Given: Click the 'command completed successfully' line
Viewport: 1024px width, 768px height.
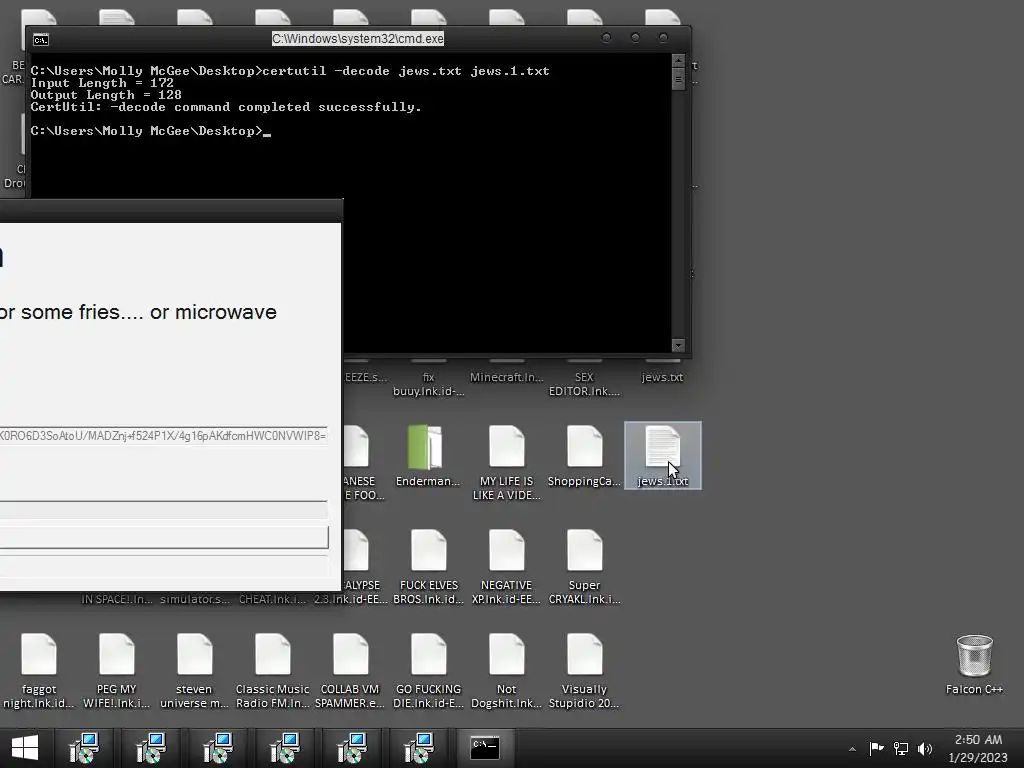Looking at the screenshot, I should click(226, 106).
